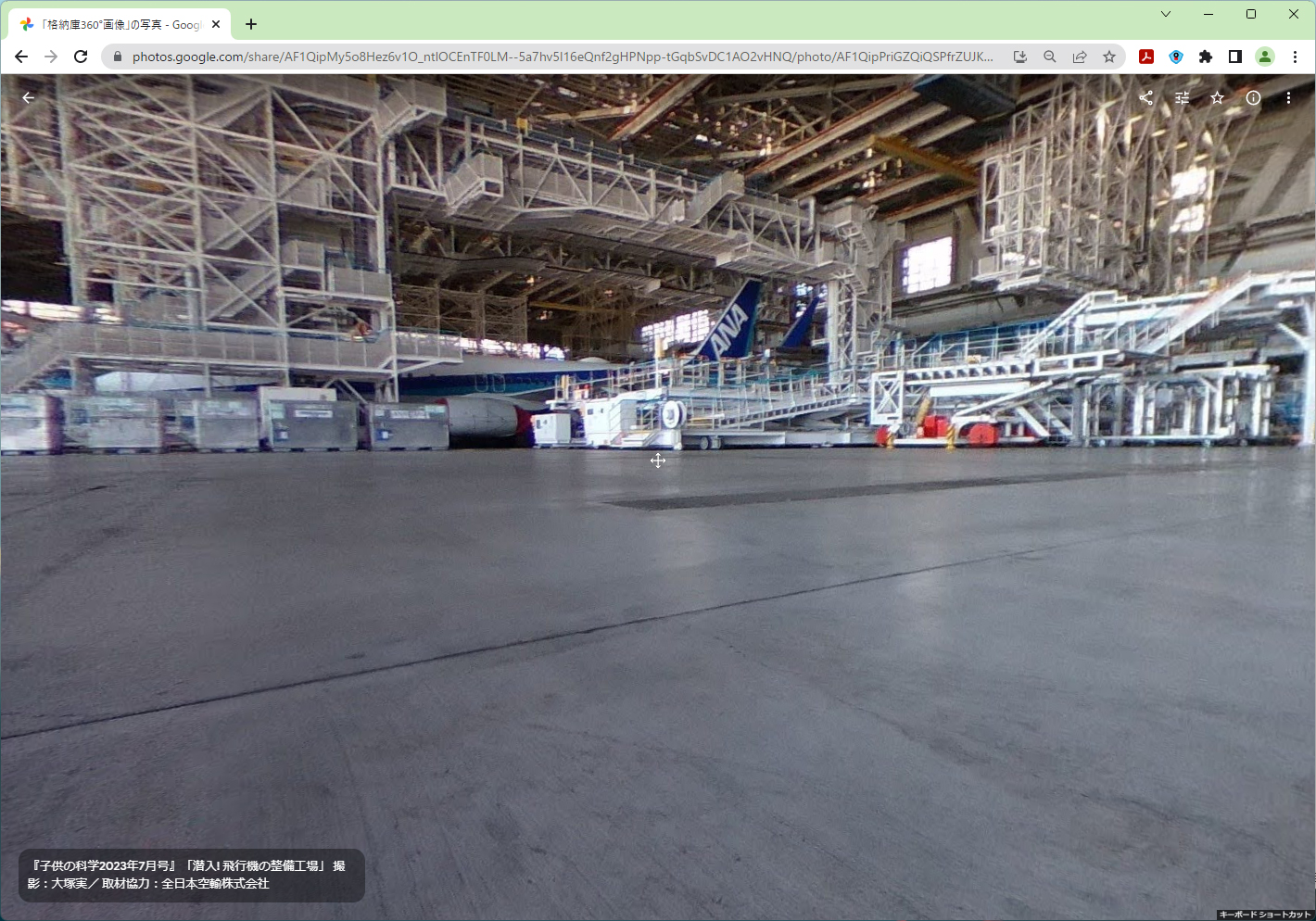This screenshot has height=921, width=1316.
Task: Toggle the browser side panel
Action: pyautogui.click(x=1235, y=57)
